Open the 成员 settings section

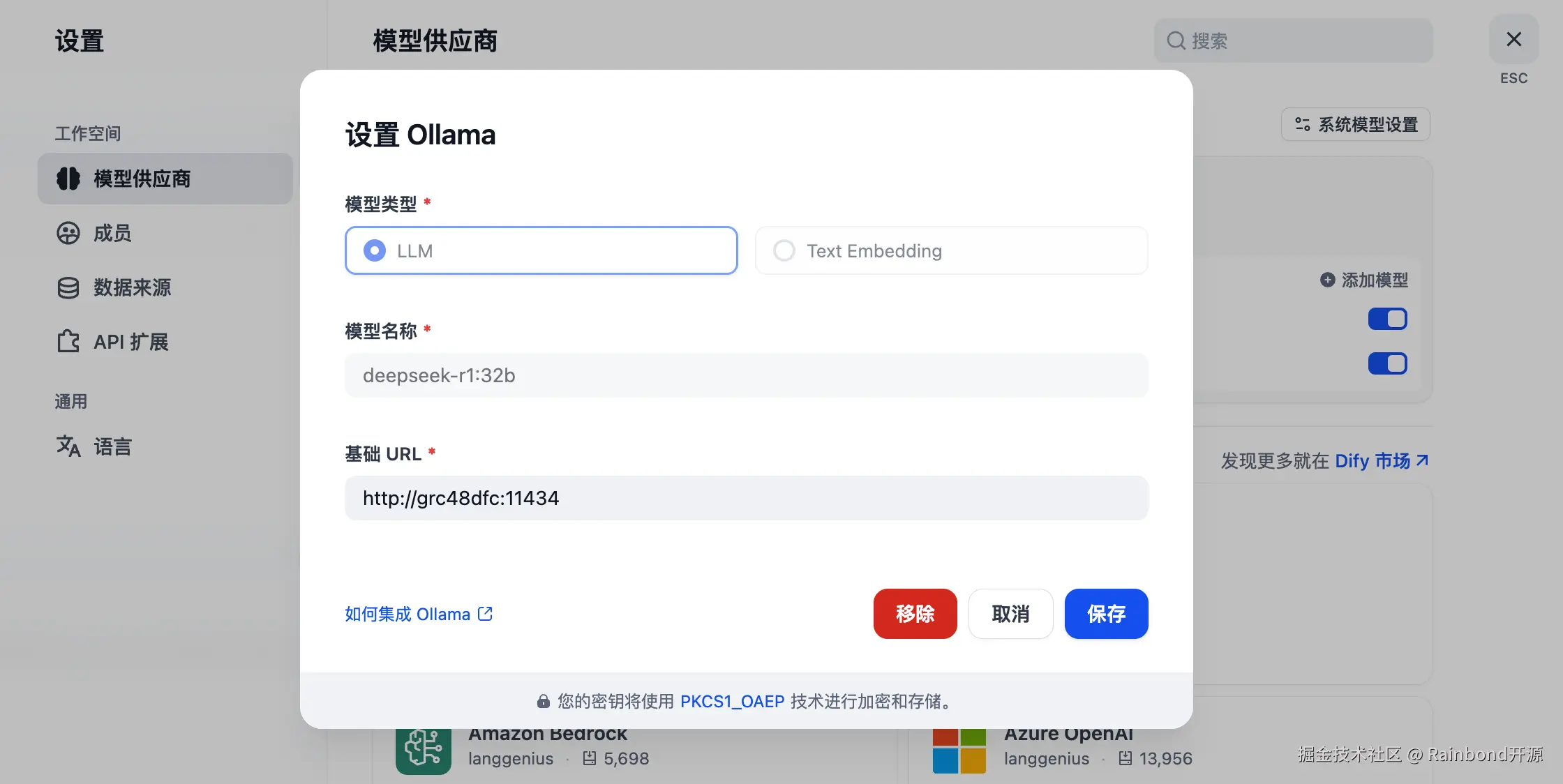[x=113, y=233]
